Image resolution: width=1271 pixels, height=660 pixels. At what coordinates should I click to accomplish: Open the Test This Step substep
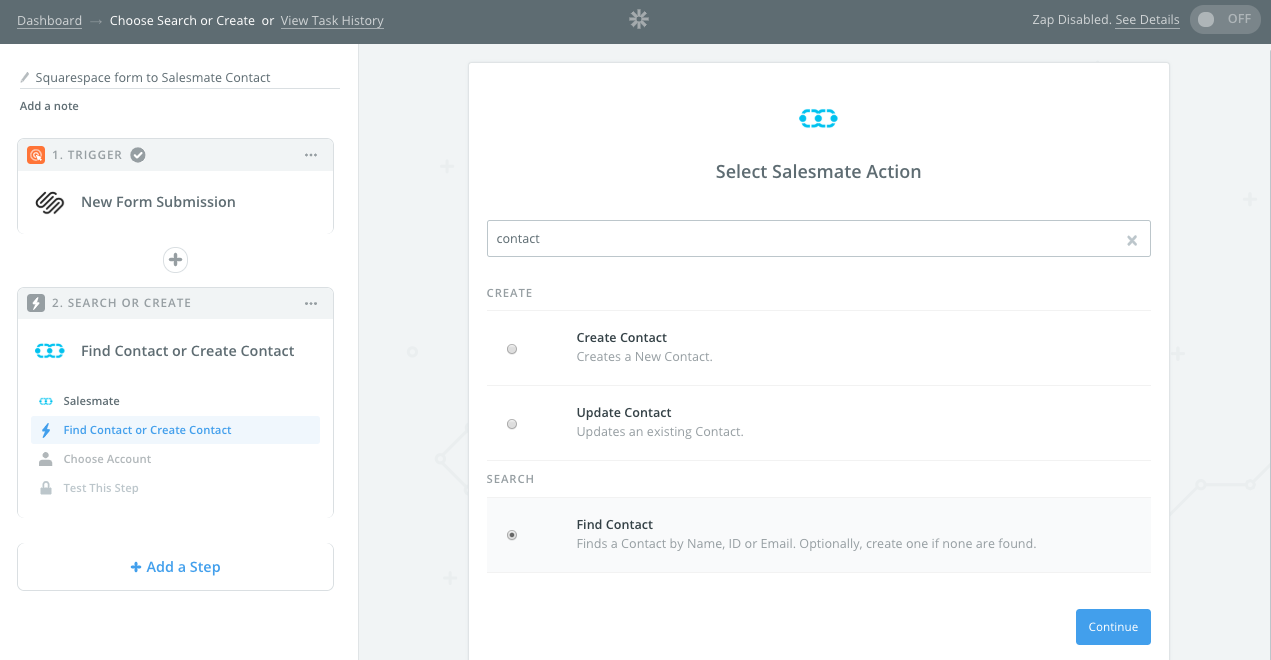point(175,488)
